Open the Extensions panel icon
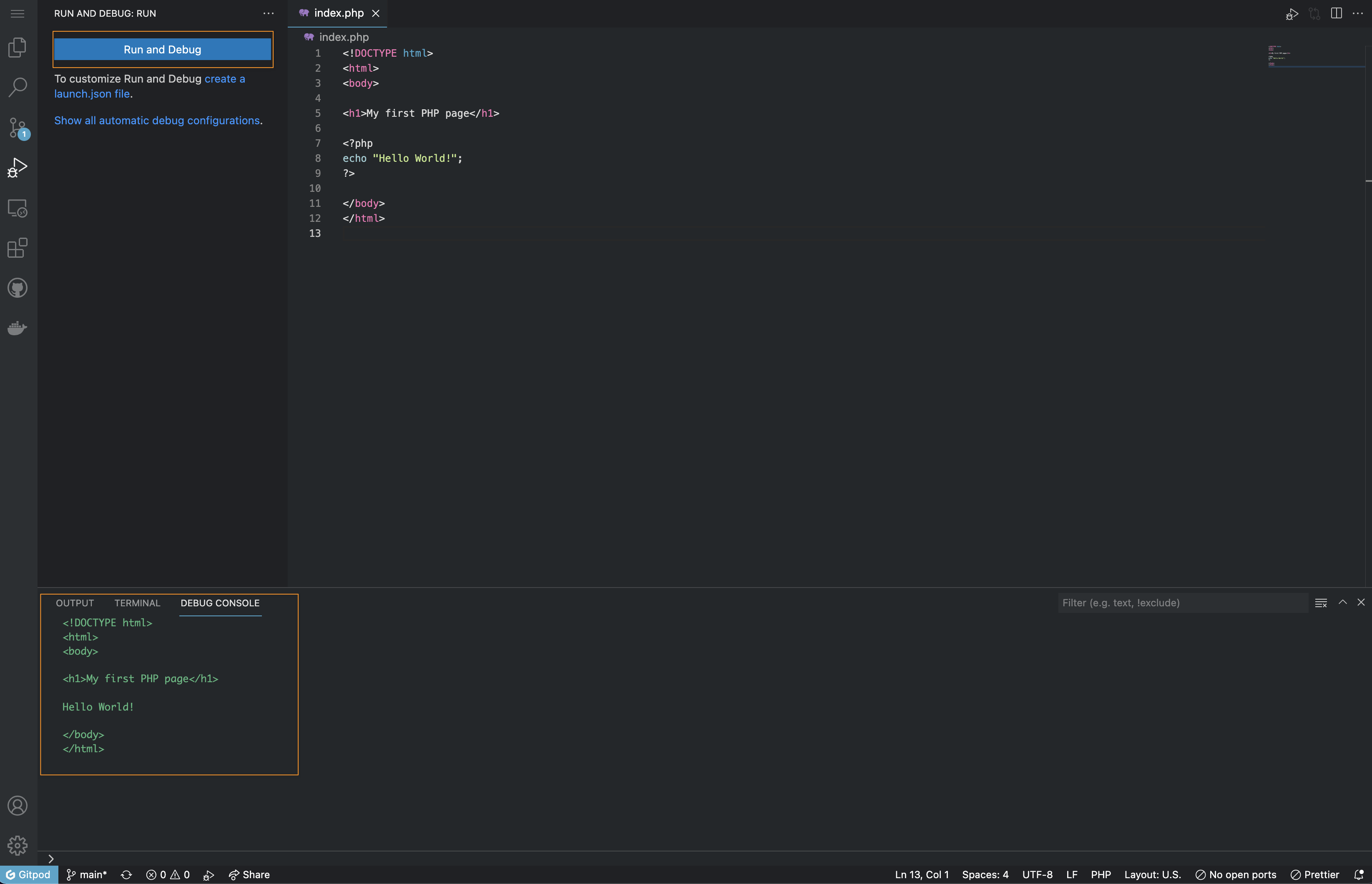Screen dimensions: 1372x884 17,248
